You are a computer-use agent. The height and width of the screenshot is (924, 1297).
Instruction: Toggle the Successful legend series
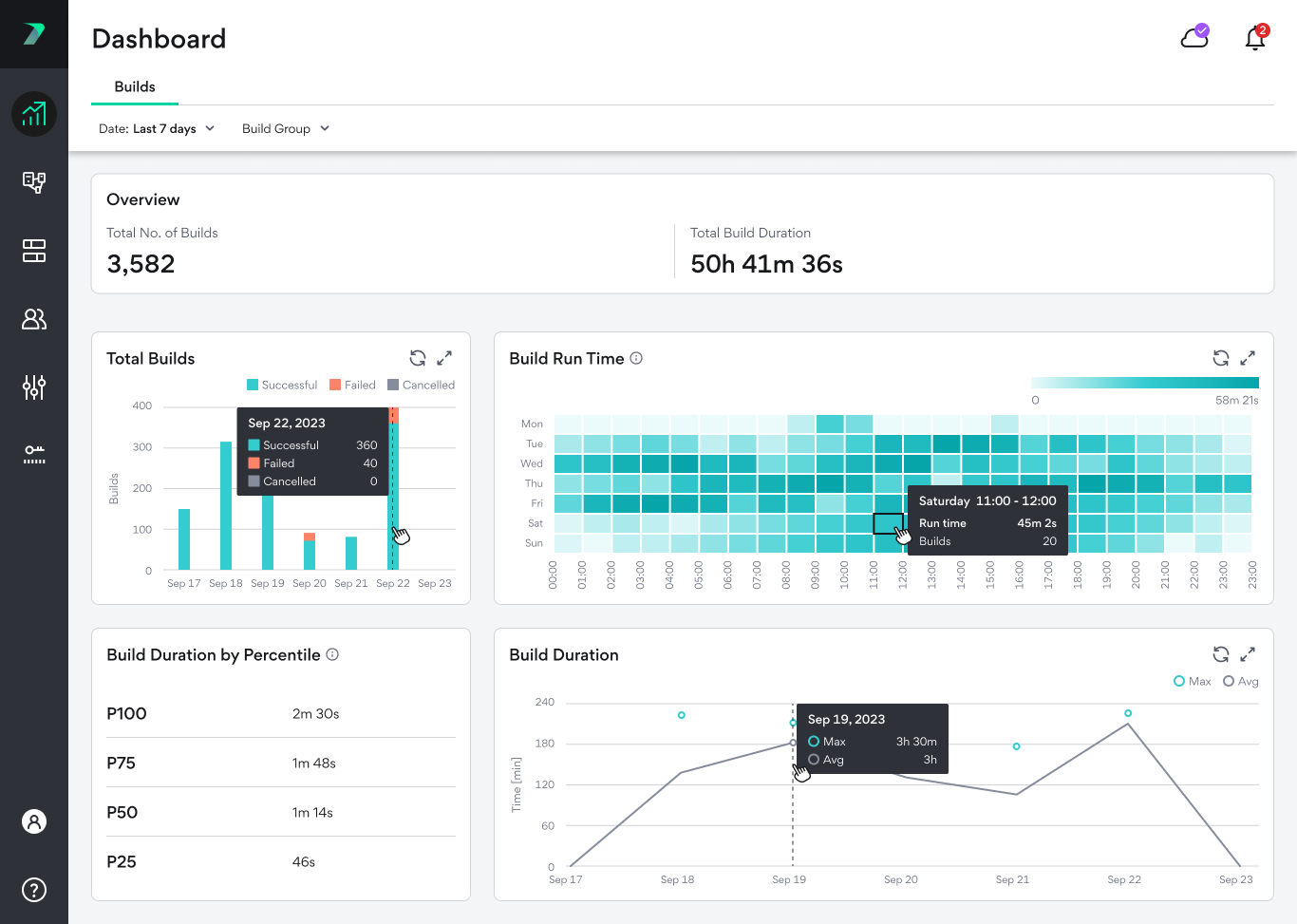coord(282,385)
